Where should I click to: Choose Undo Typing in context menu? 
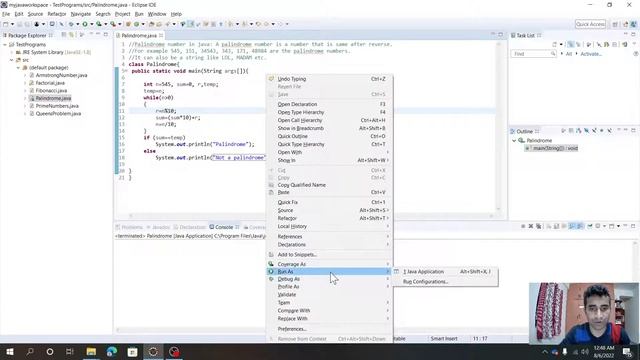[x=329, y=79]
